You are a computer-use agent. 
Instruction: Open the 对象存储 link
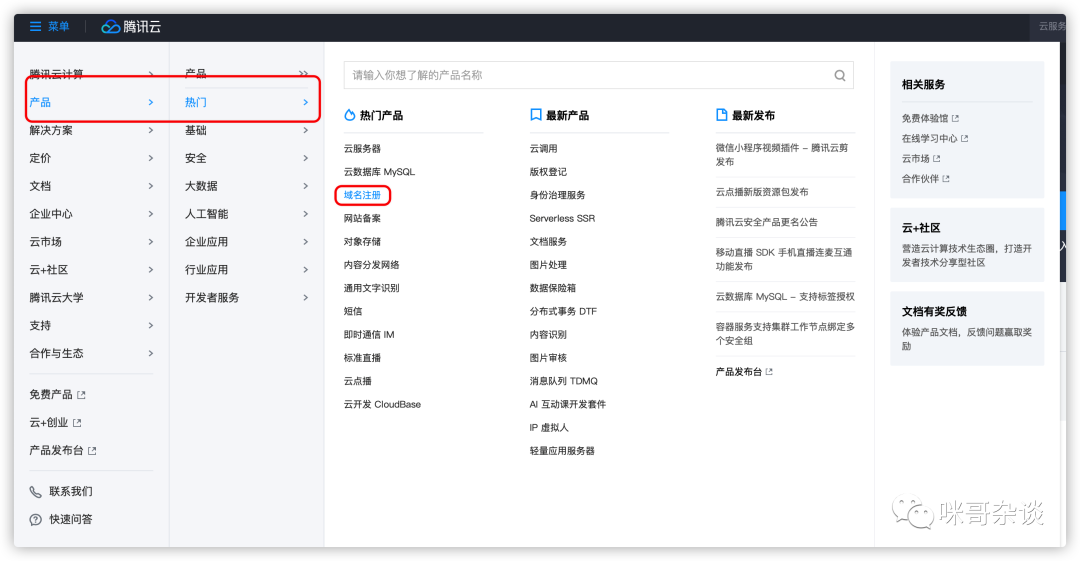coord(362,242)
